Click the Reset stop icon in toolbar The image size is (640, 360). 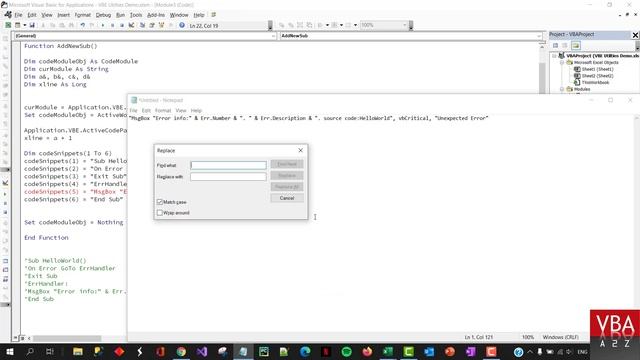point(122,25)
